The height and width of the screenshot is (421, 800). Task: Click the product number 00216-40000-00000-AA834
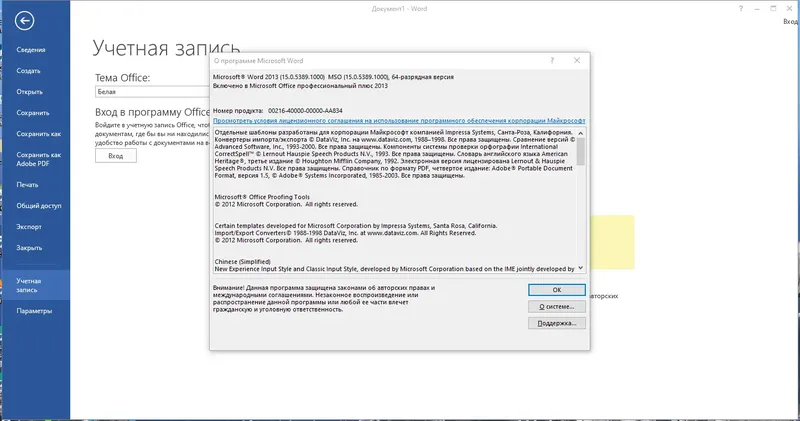[305, 111]
